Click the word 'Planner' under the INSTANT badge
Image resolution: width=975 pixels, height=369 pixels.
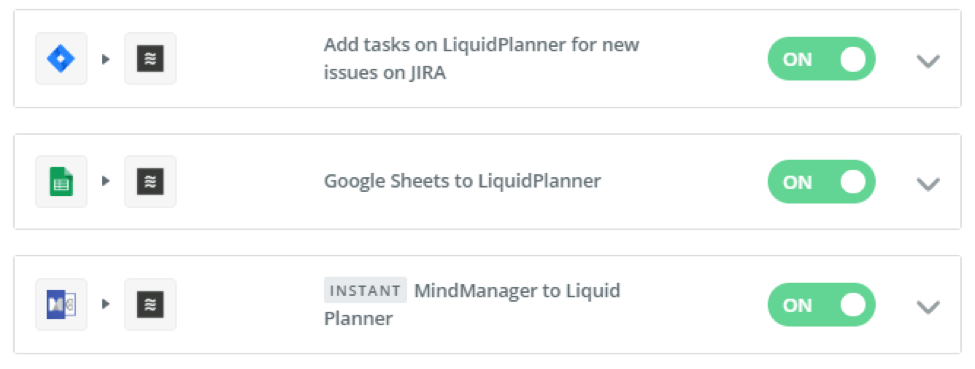coord(358,319)
